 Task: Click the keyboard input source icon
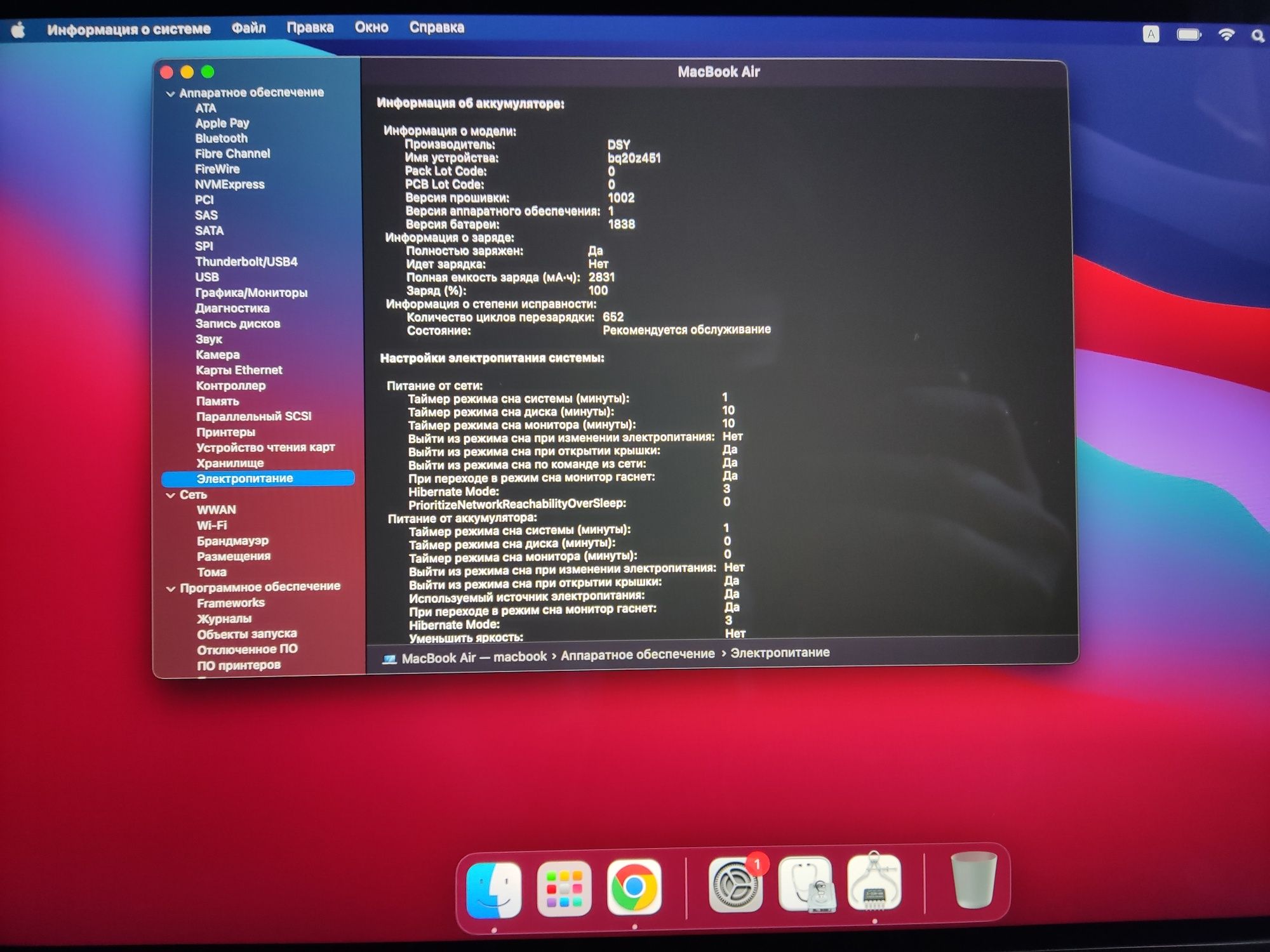(x=1151, y=34)
